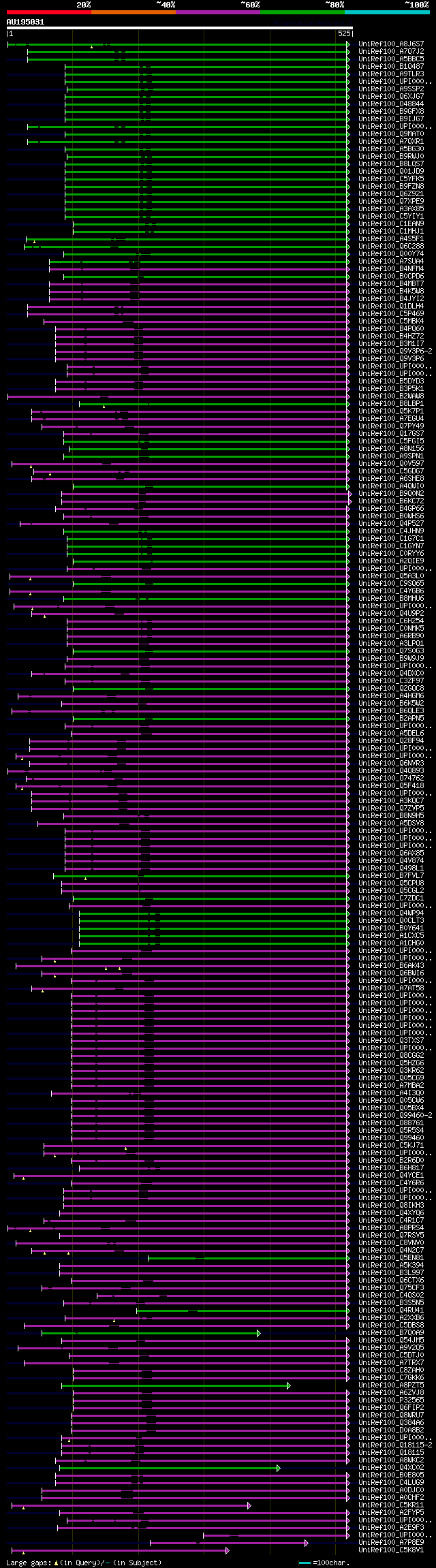Select UniRef100_C1G7C1 hit
This screenshot has height=1568, width=436.
(391, 539)
